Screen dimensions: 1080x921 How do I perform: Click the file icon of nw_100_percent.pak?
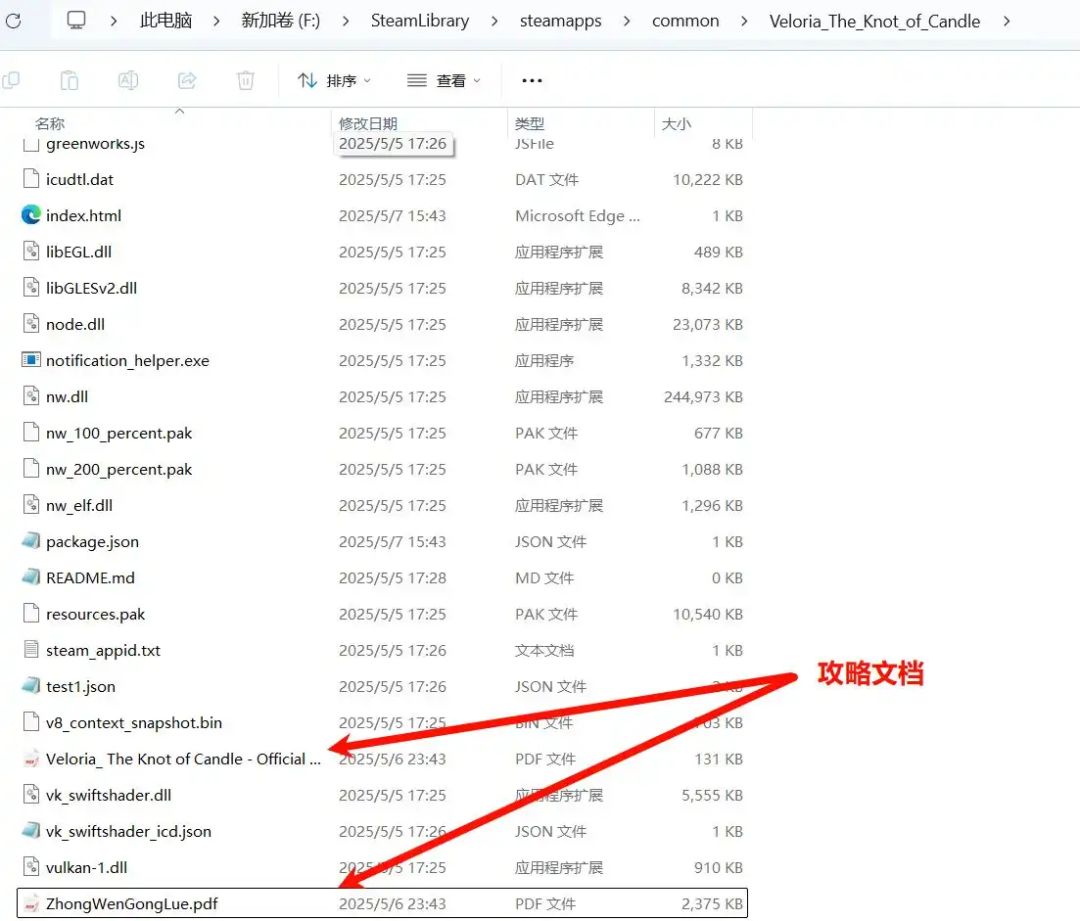[31, 433]
